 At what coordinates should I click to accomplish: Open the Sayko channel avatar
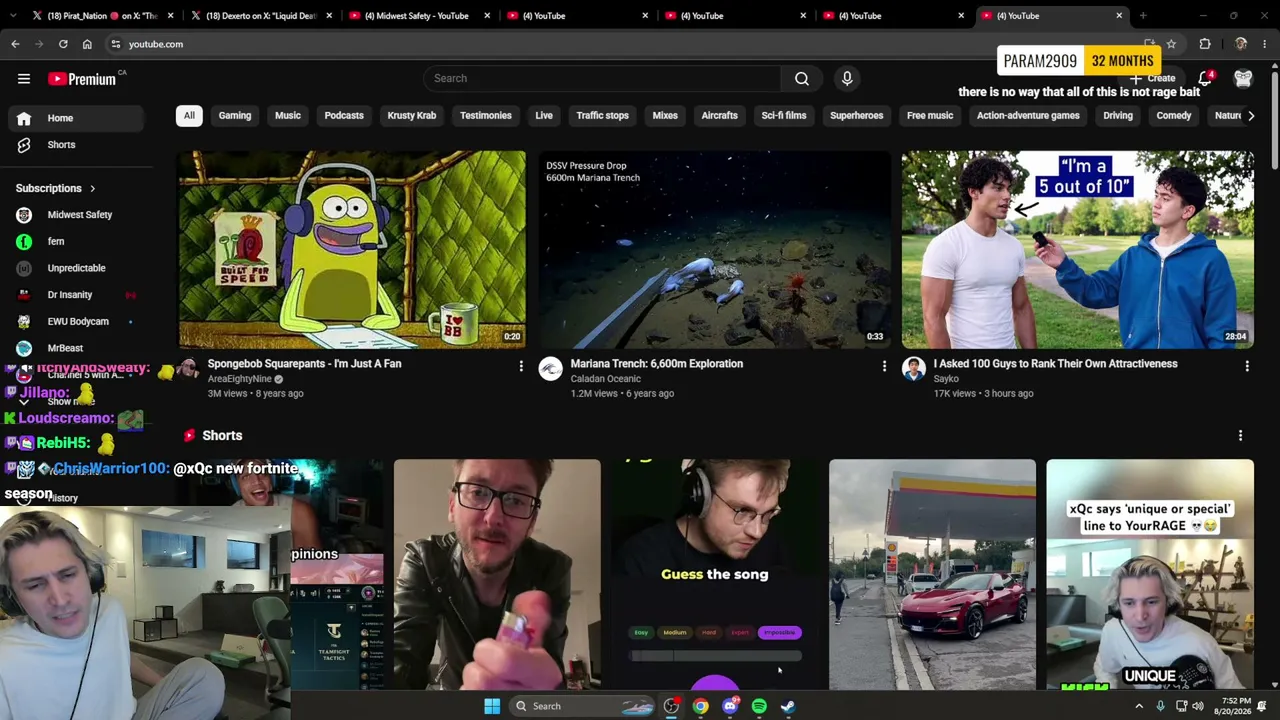(x=913, y=369)
